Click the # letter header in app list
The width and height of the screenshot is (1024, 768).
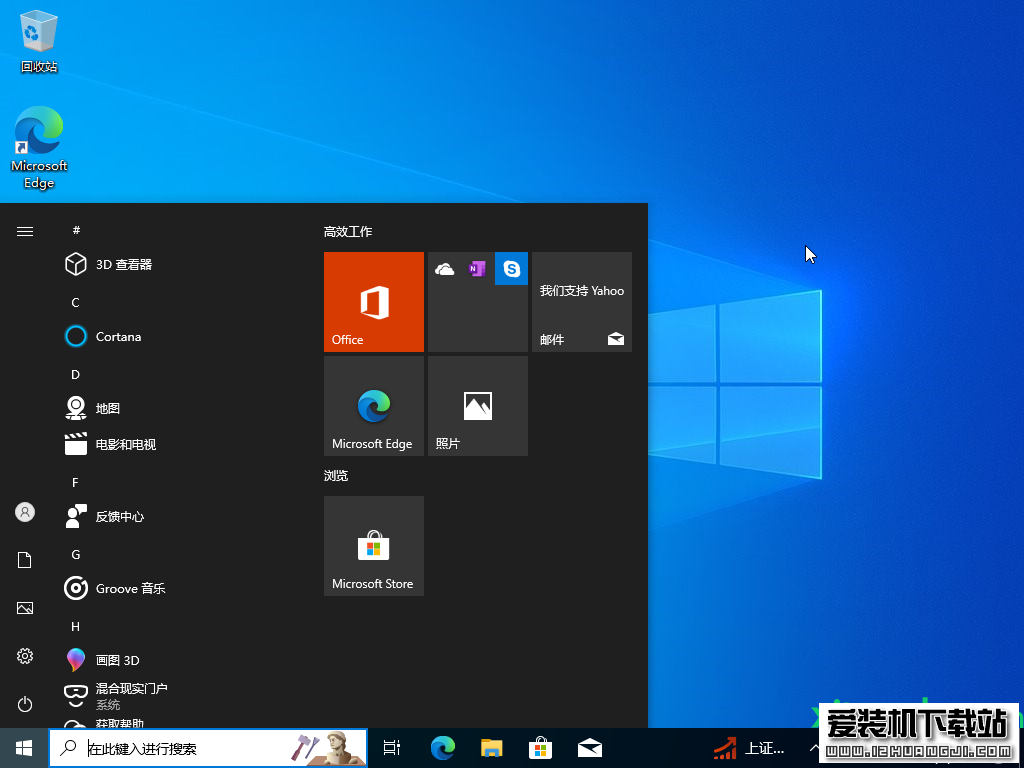coord(76,230)
